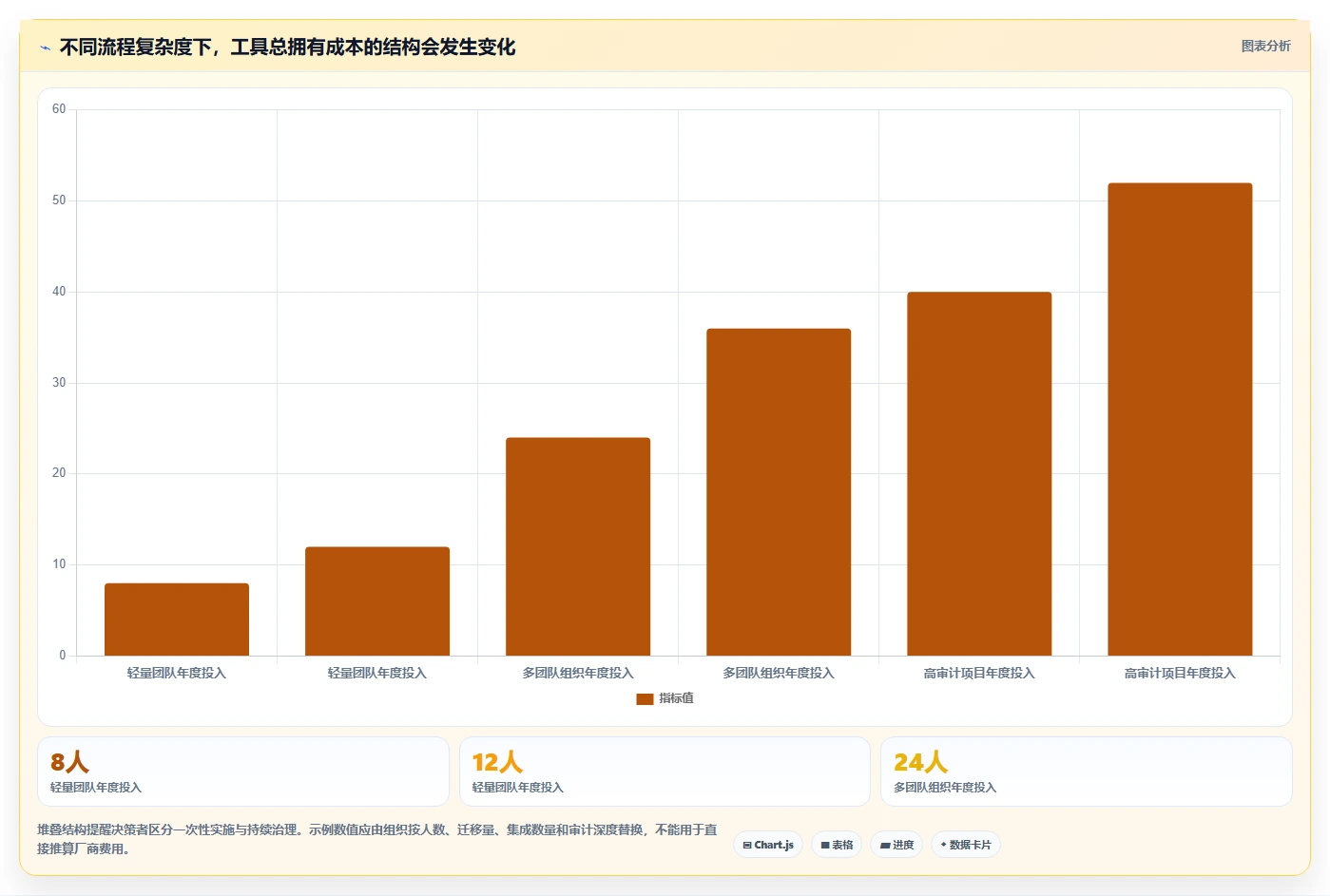Click the tallest bar reaching 52
Viewport: 1330px width, 896px height.
click(x=1180, y=419)
